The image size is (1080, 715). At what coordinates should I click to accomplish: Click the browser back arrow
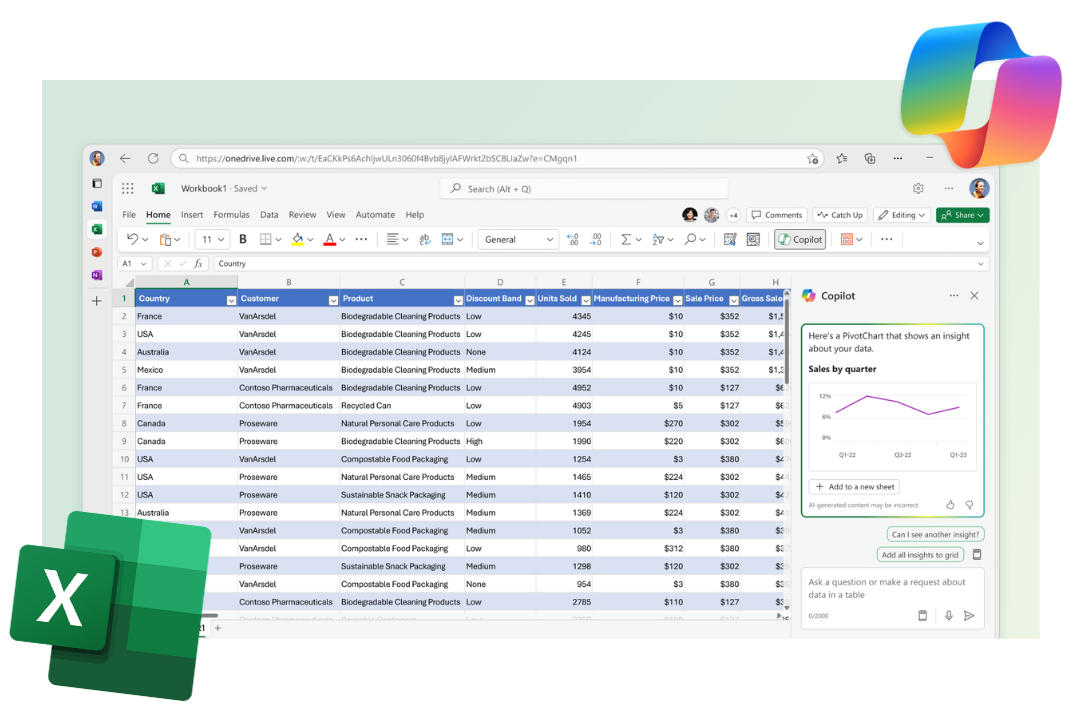coord(125,158)
